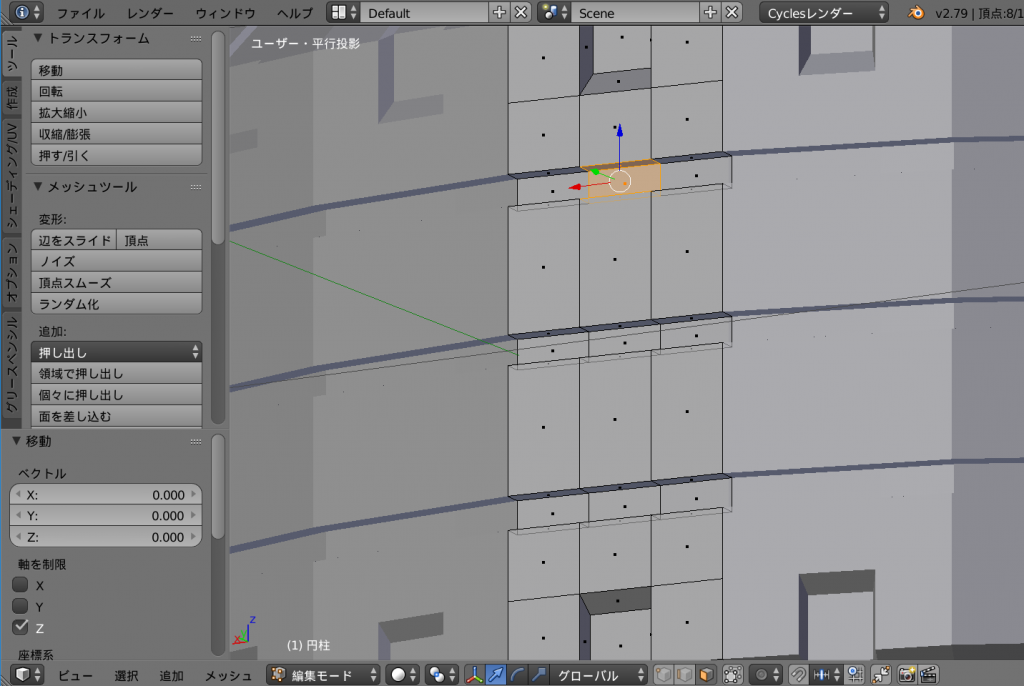Add a new screen layout with plus
The width and height of the screenshot is (1024, 686).
[x=500, y=13]
